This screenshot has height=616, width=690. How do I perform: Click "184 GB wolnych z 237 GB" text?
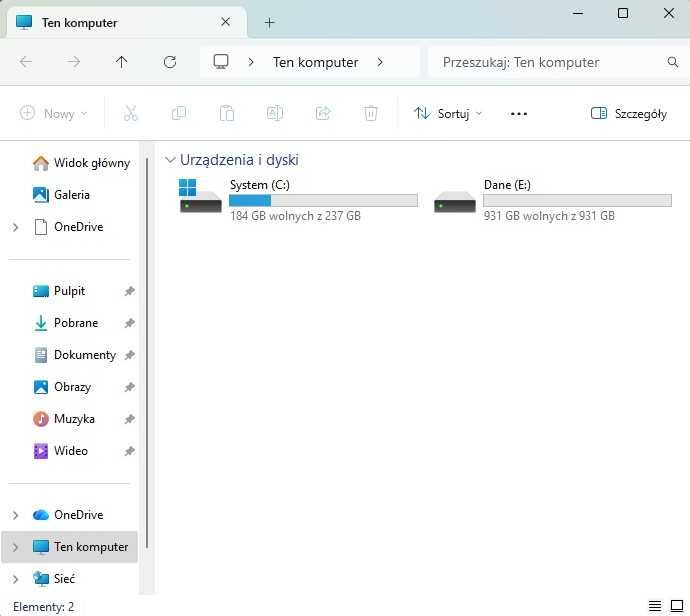tap(295, 216)
